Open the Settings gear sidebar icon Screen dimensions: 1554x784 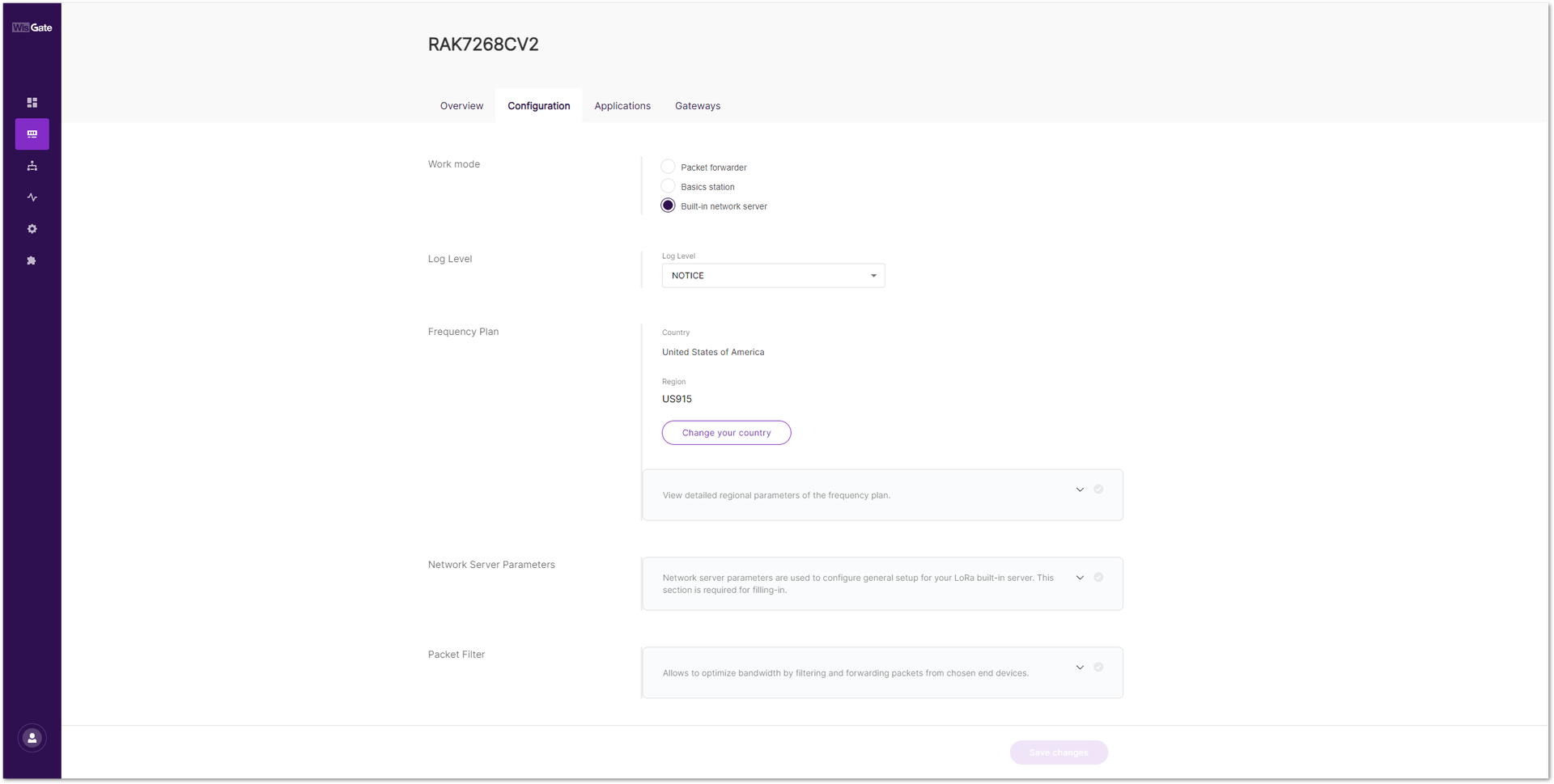[32, 229]
